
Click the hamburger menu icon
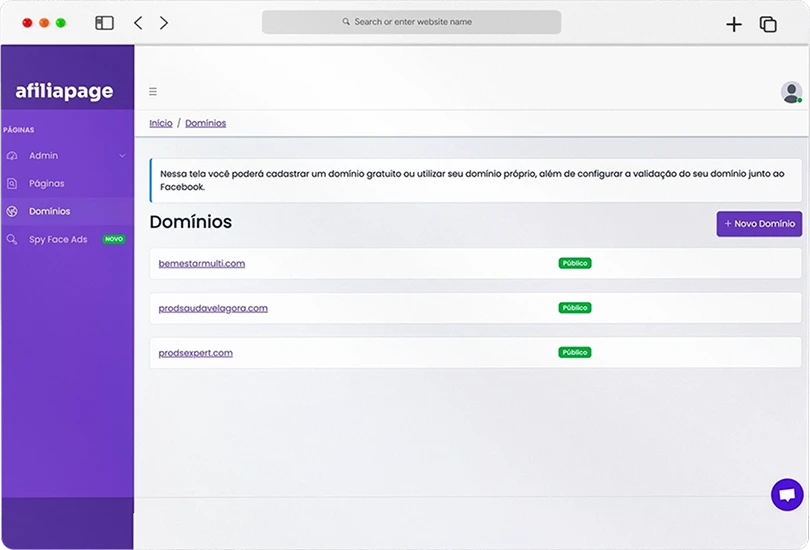point(153,92)
